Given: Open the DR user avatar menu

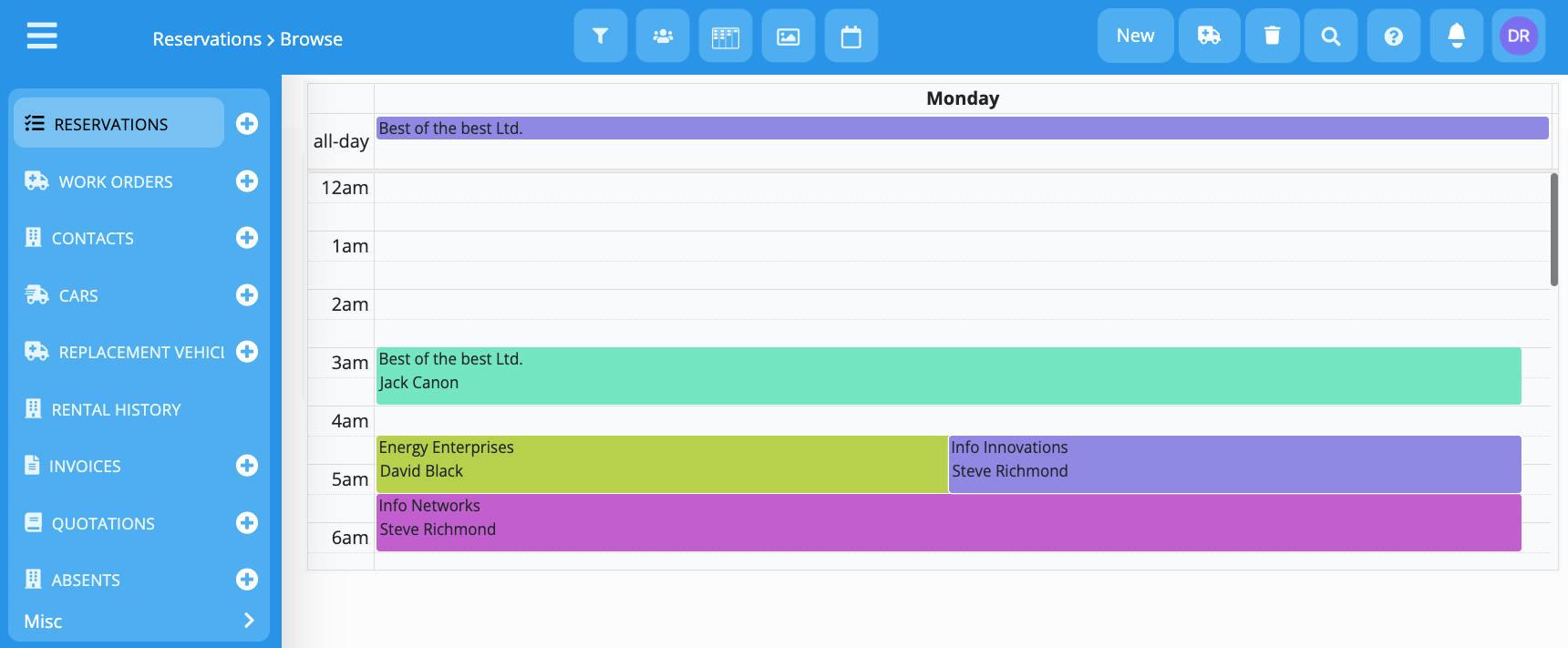Looking at the screenshot, I should [x=1518, y=36].
